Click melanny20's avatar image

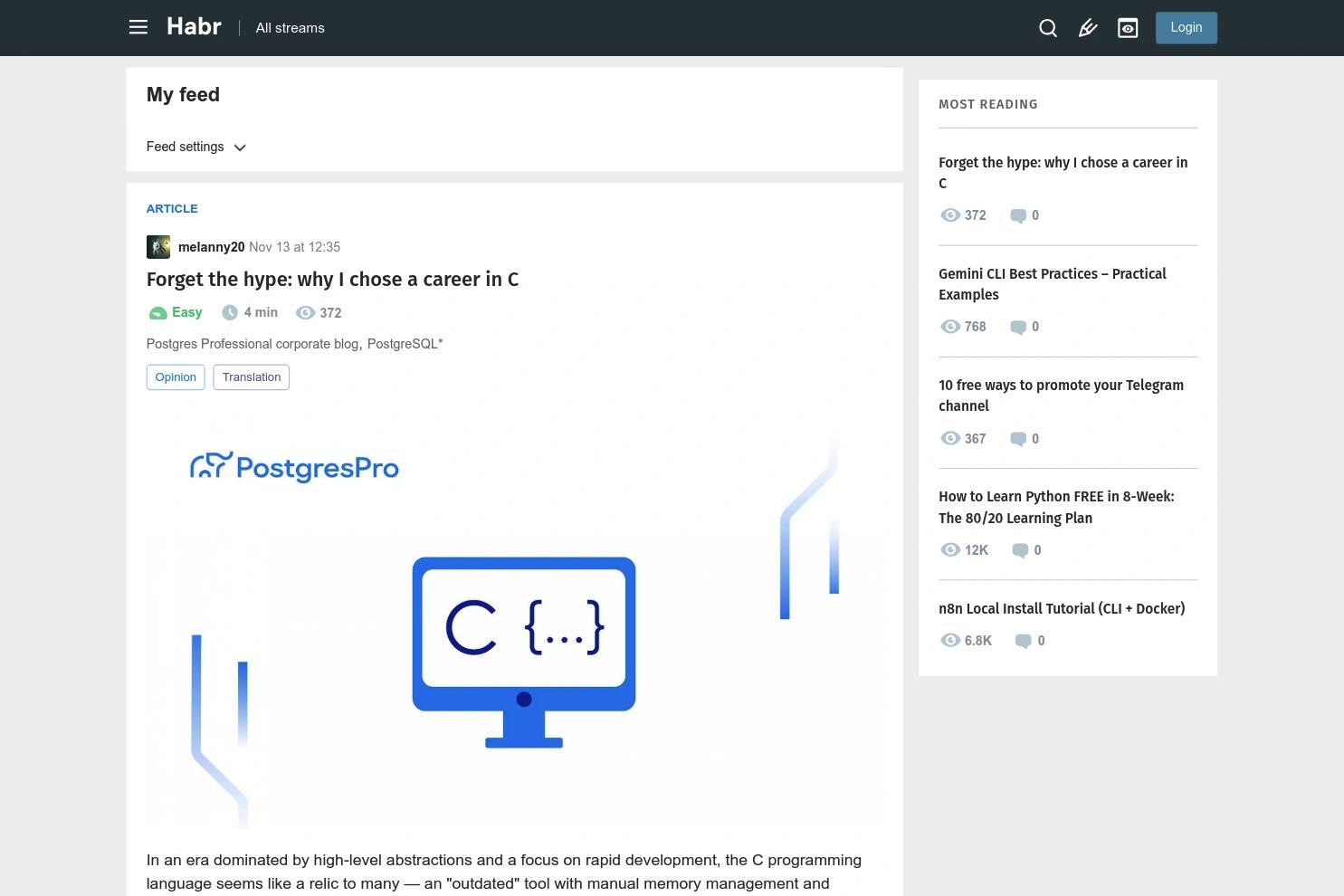point(158,247)
